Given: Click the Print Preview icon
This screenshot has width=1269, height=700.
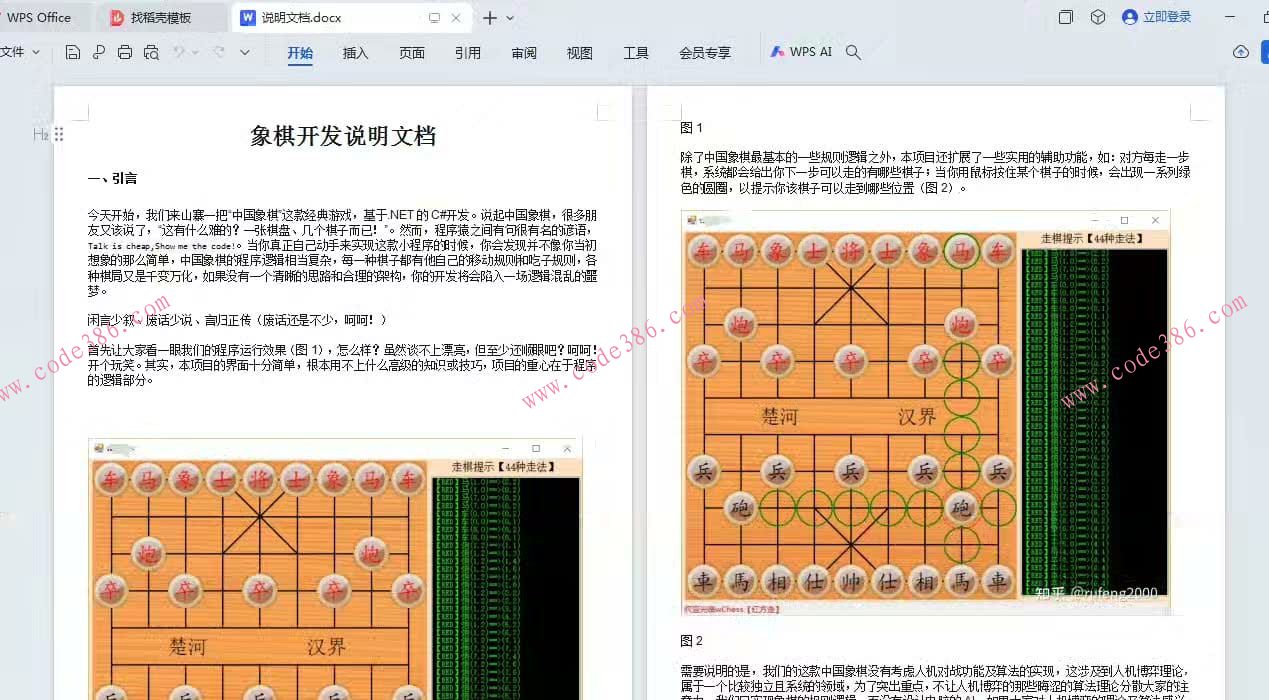Looking at the screenshot, I should 151,52.
